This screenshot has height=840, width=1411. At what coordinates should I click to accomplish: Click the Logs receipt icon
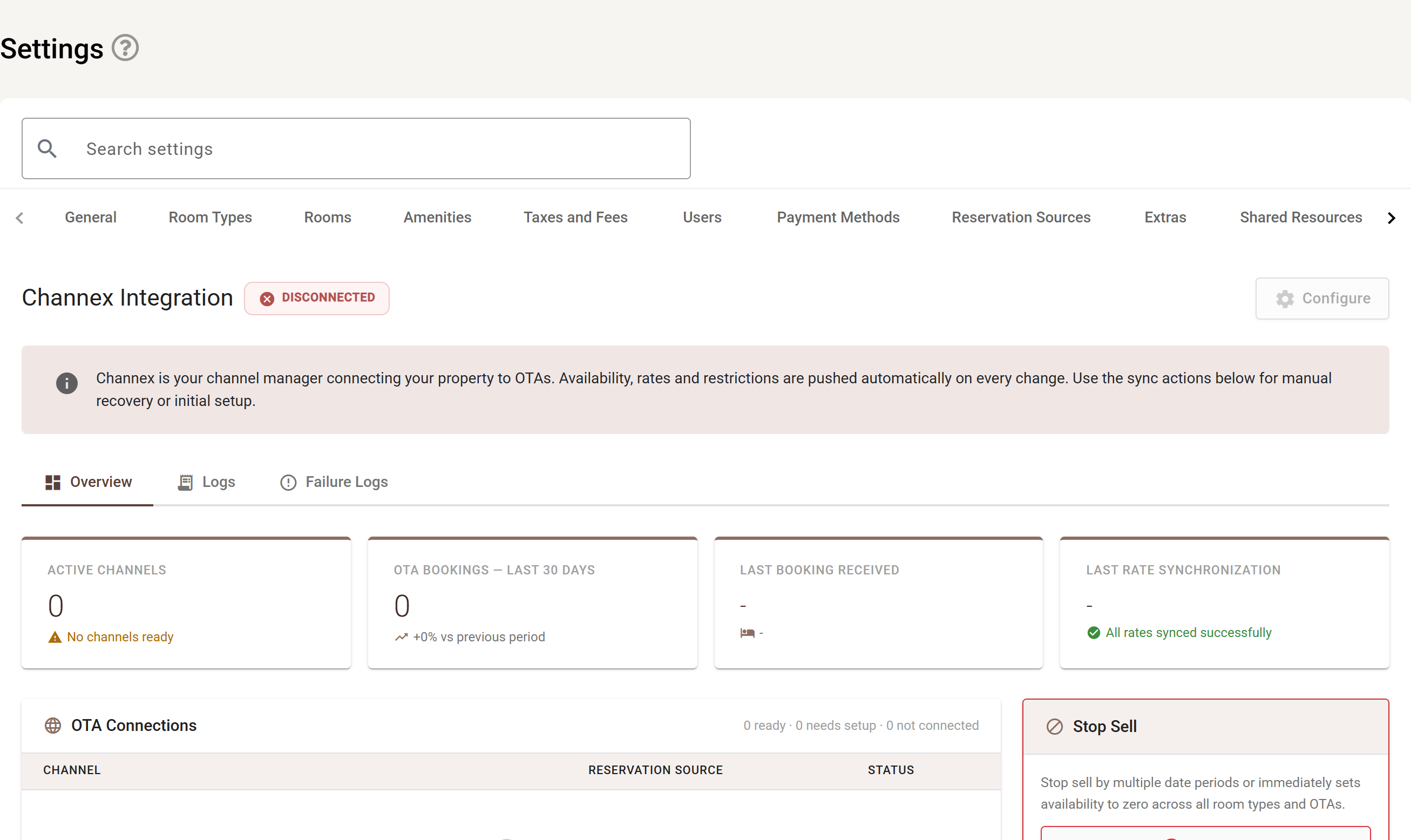[x=185, y=482]
